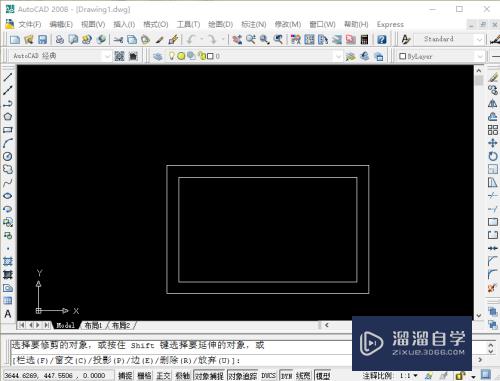Viewport: 500px width, 381px height.
Task: Select the Arc tool
Action: (x=8, y=143)
